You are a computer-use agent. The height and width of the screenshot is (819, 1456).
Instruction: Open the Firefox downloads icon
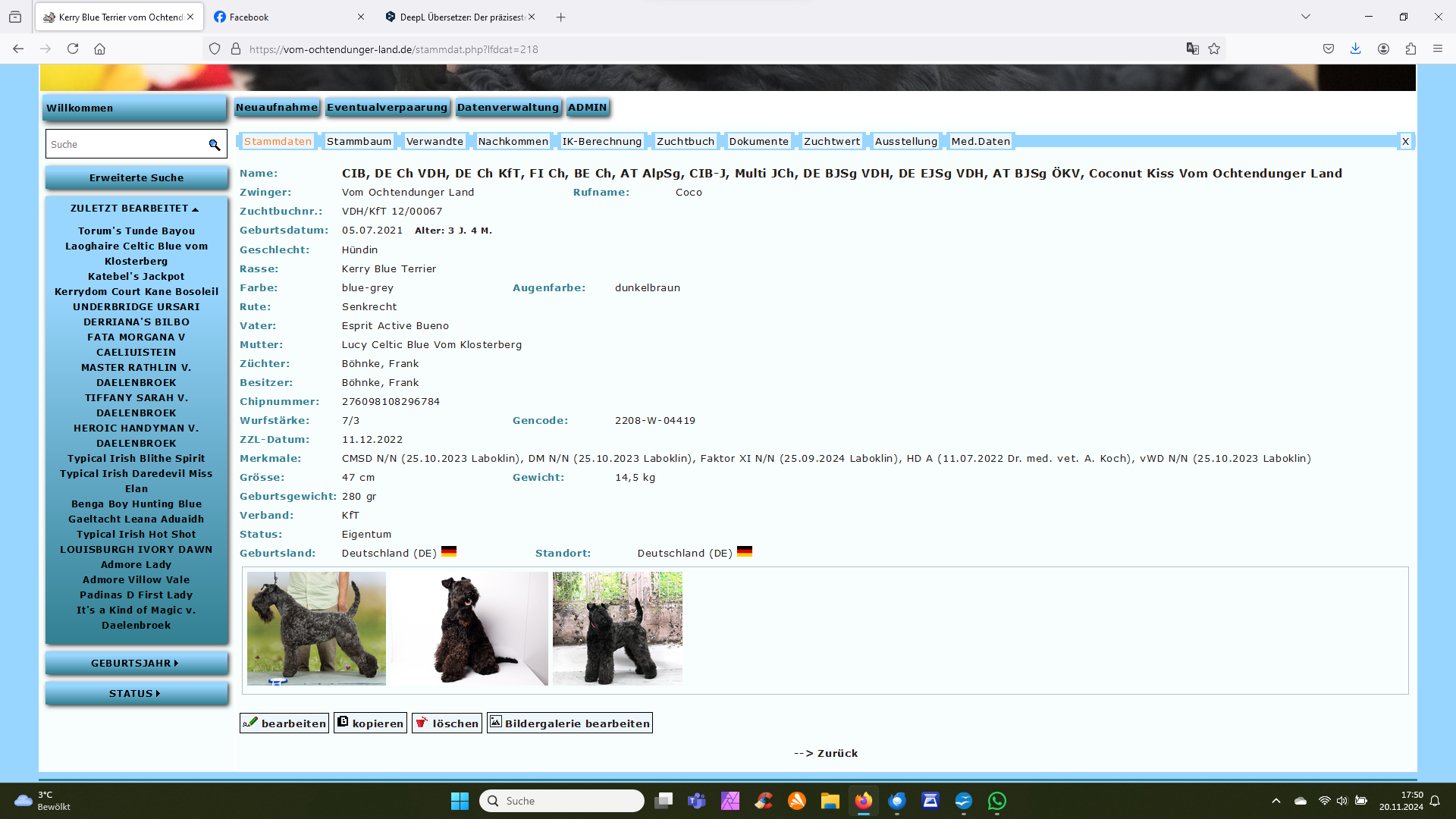pos(1355,49)
